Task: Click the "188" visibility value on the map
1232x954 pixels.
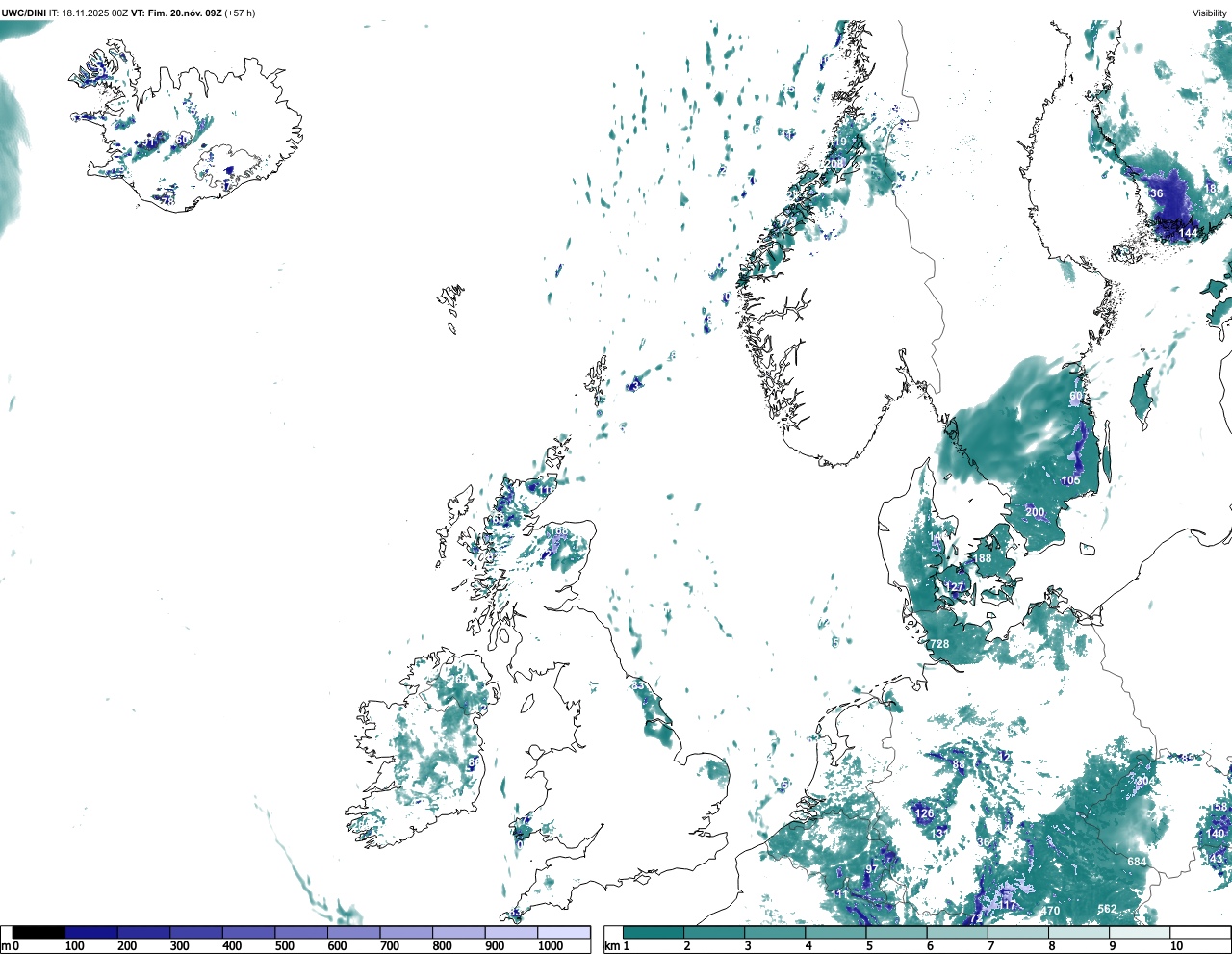Action: pos(982,558)
